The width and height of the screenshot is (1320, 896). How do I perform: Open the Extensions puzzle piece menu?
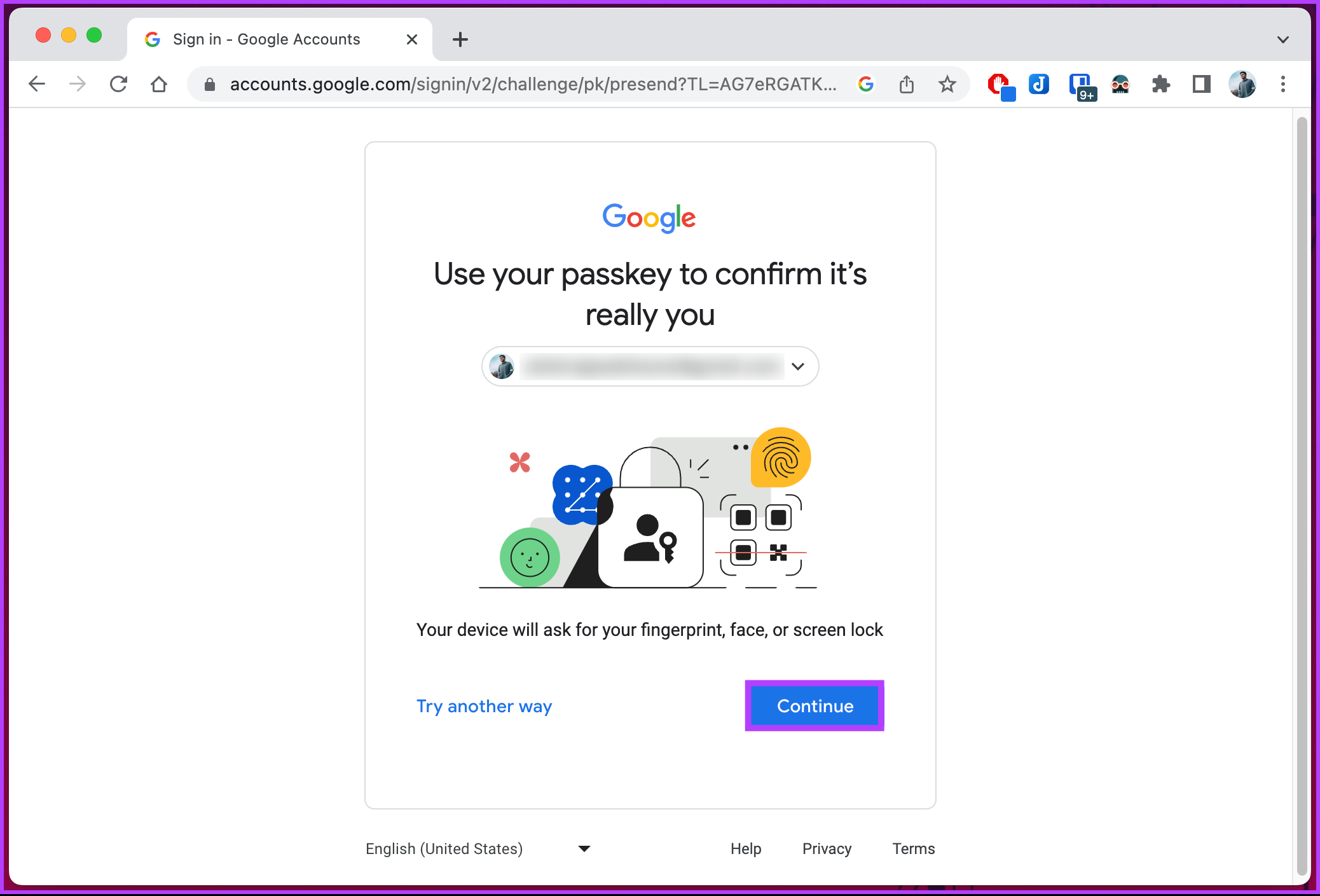1161,84
